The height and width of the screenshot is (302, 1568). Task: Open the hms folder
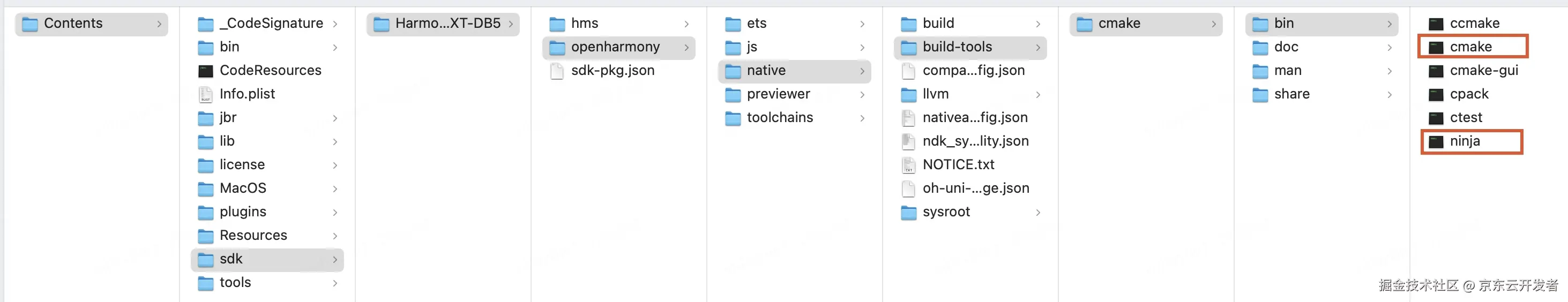coord(584,24)
